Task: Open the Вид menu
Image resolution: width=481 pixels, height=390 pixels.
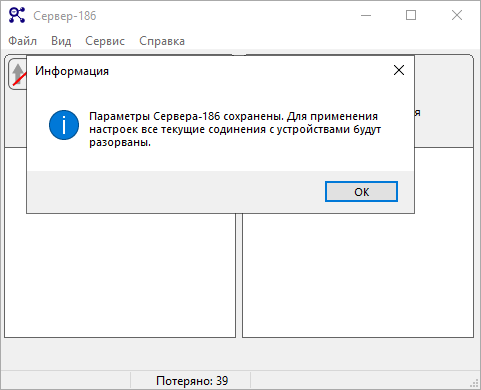Action: (61, 41)
